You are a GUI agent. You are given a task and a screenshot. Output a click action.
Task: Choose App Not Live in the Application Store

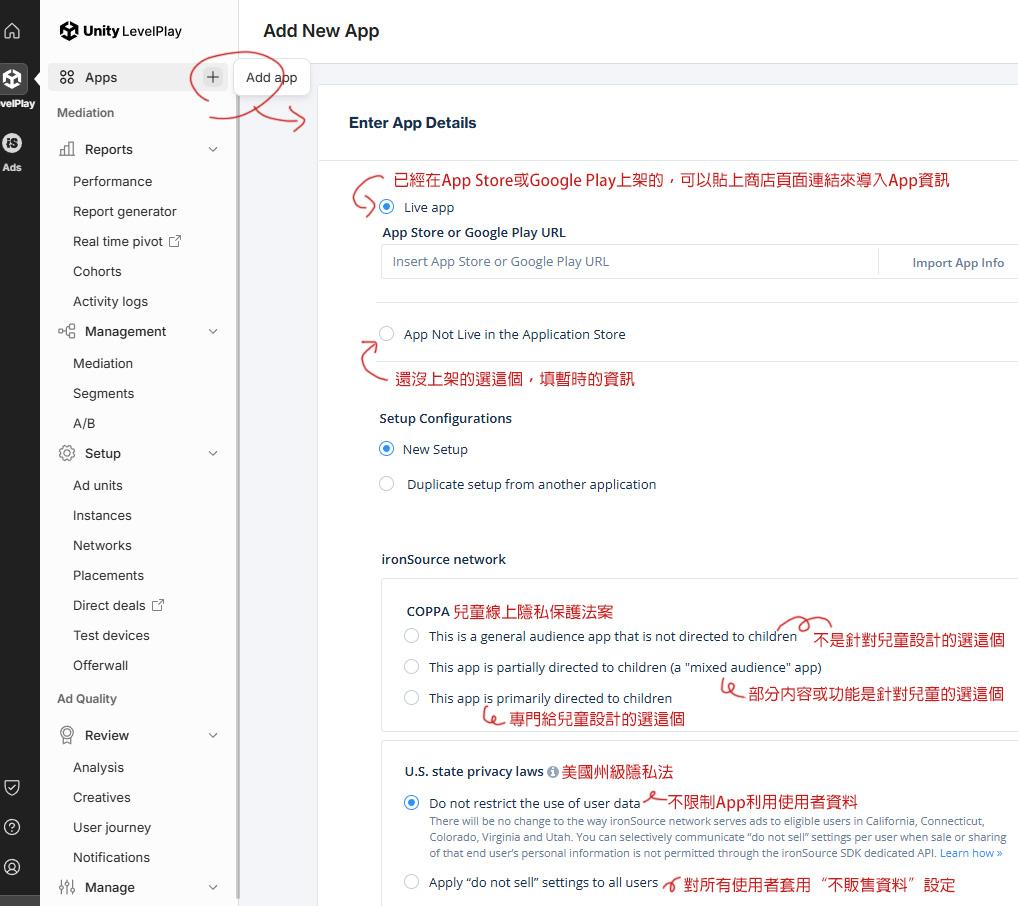(387, 334)
